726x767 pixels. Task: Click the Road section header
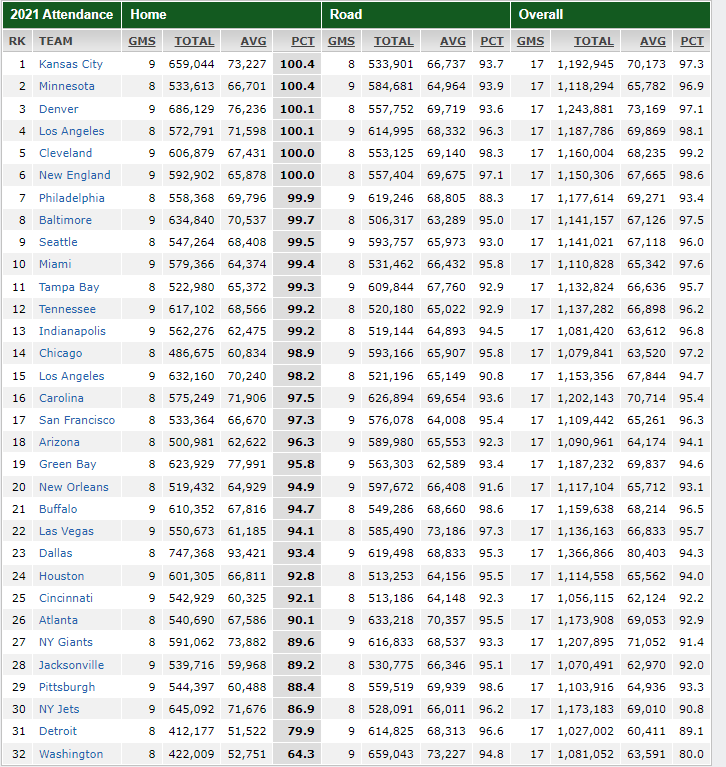click(416, 15)
